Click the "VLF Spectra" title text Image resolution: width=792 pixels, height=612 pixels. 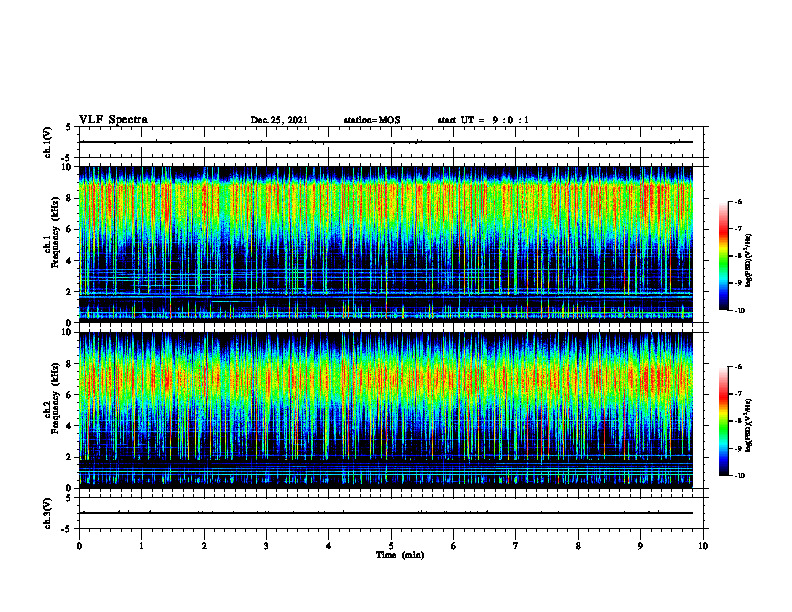coord(113,120)
